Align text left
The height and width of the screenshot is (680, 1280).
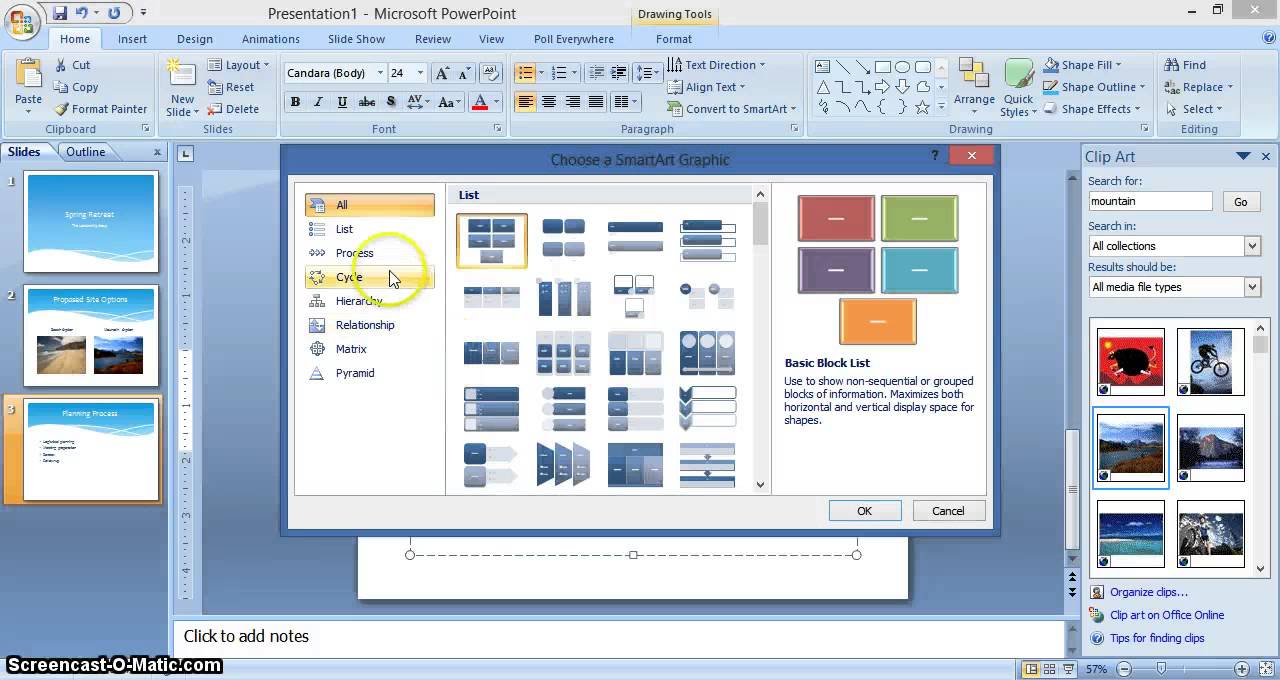click(x=525, y=102)
